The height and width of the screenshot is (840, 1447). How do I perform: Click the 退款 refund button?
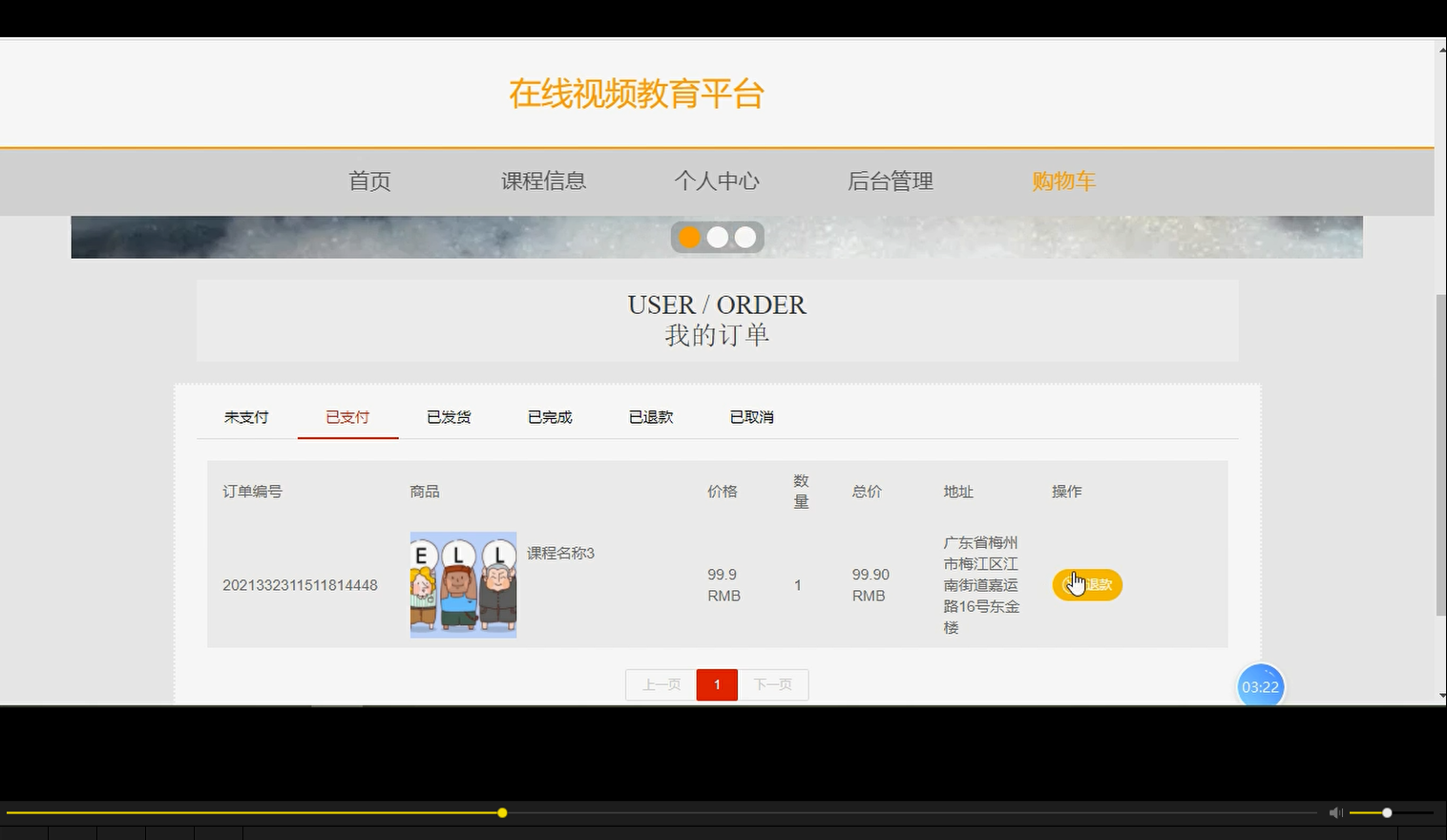coord(1087,584)
